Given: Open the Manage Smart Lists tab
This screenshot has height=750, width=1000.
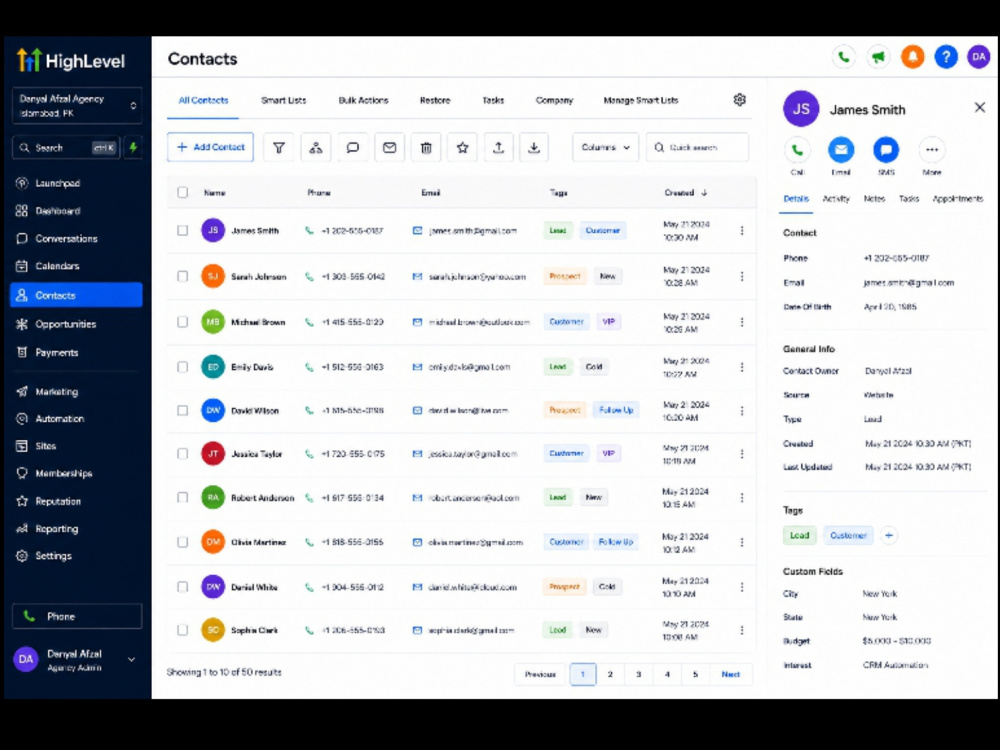Looking at the screenshot, I should 640,100.
